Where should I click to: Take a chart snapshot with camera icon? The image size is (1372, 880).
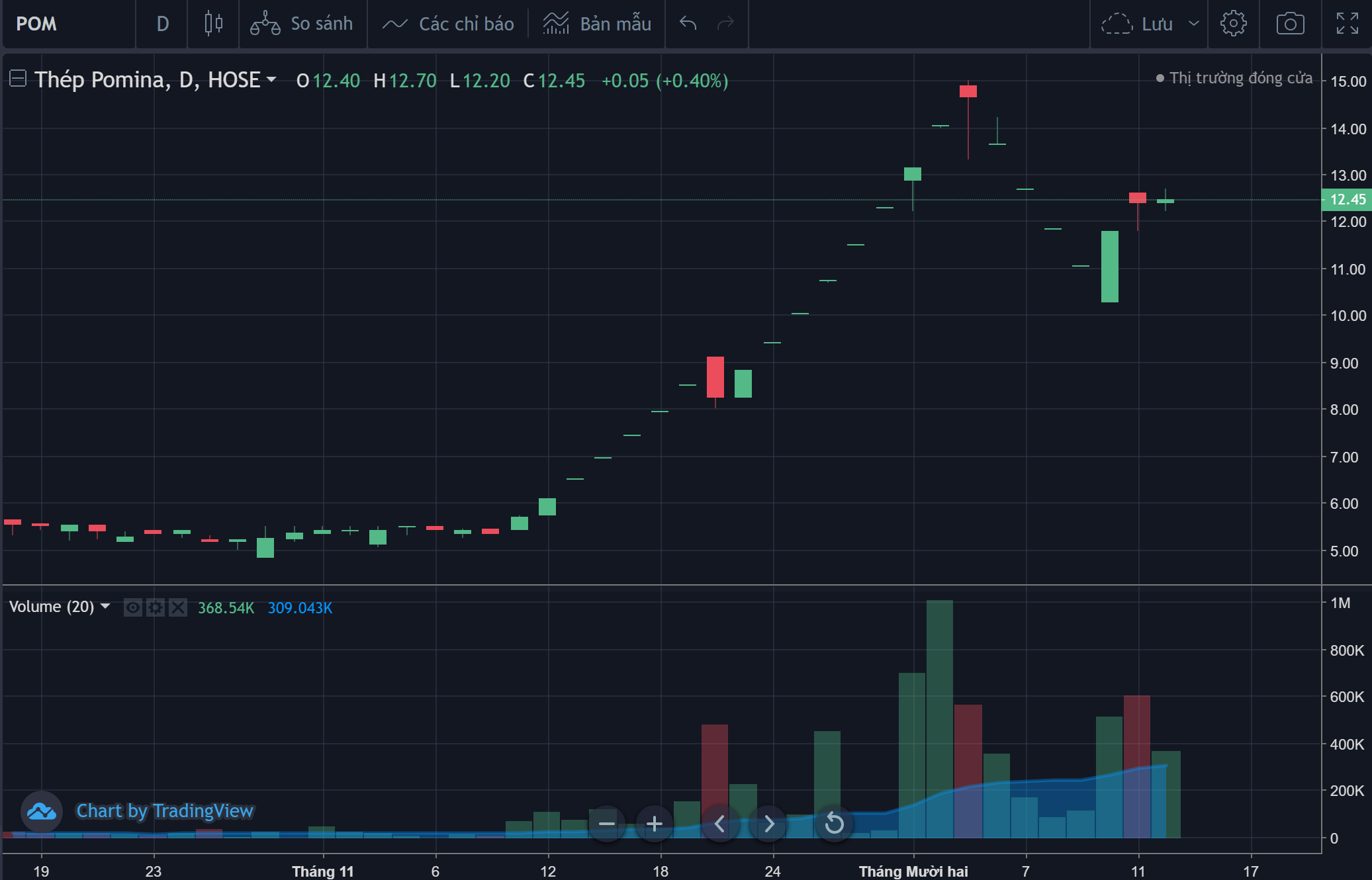tap(1291, 24)
